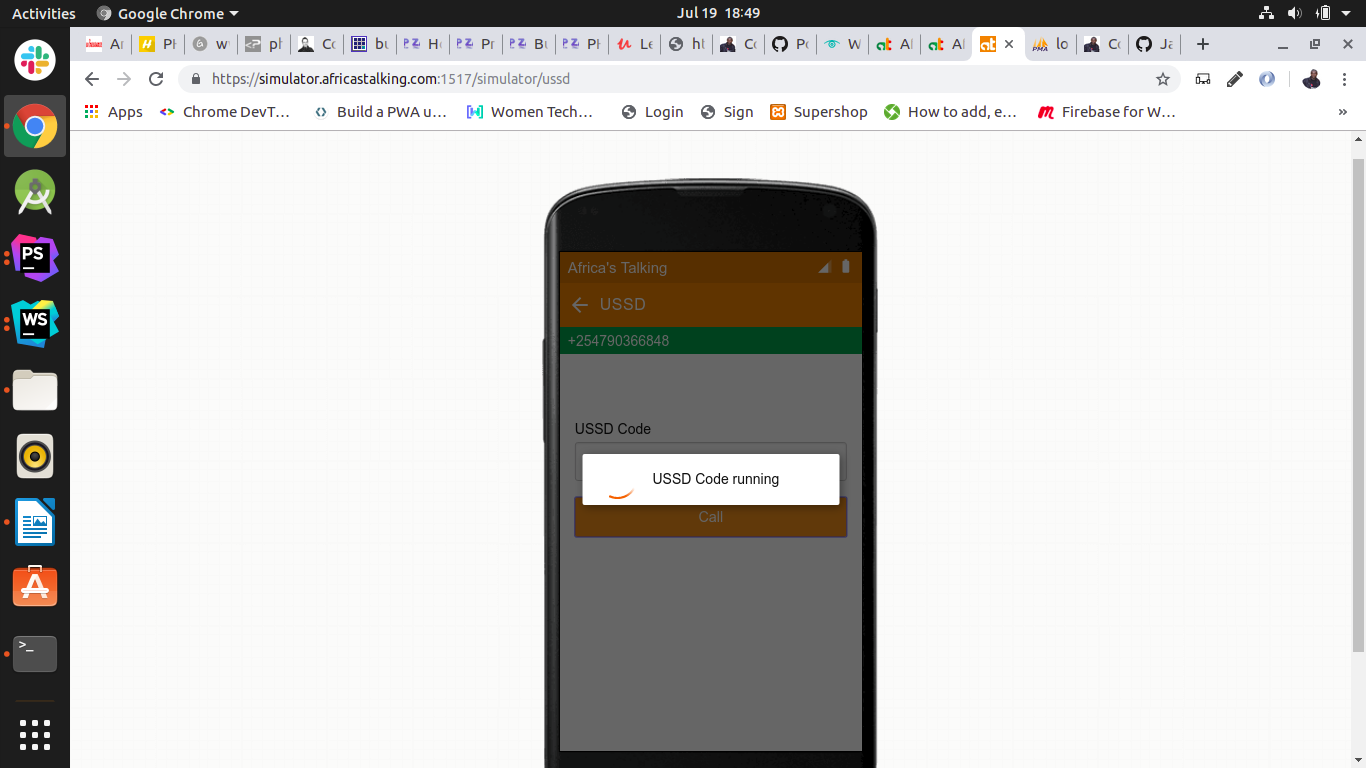This screenshot has width=1366, height=768.
Task: Show hidden bookmarks with the chevron
Action: [1342, 112]
